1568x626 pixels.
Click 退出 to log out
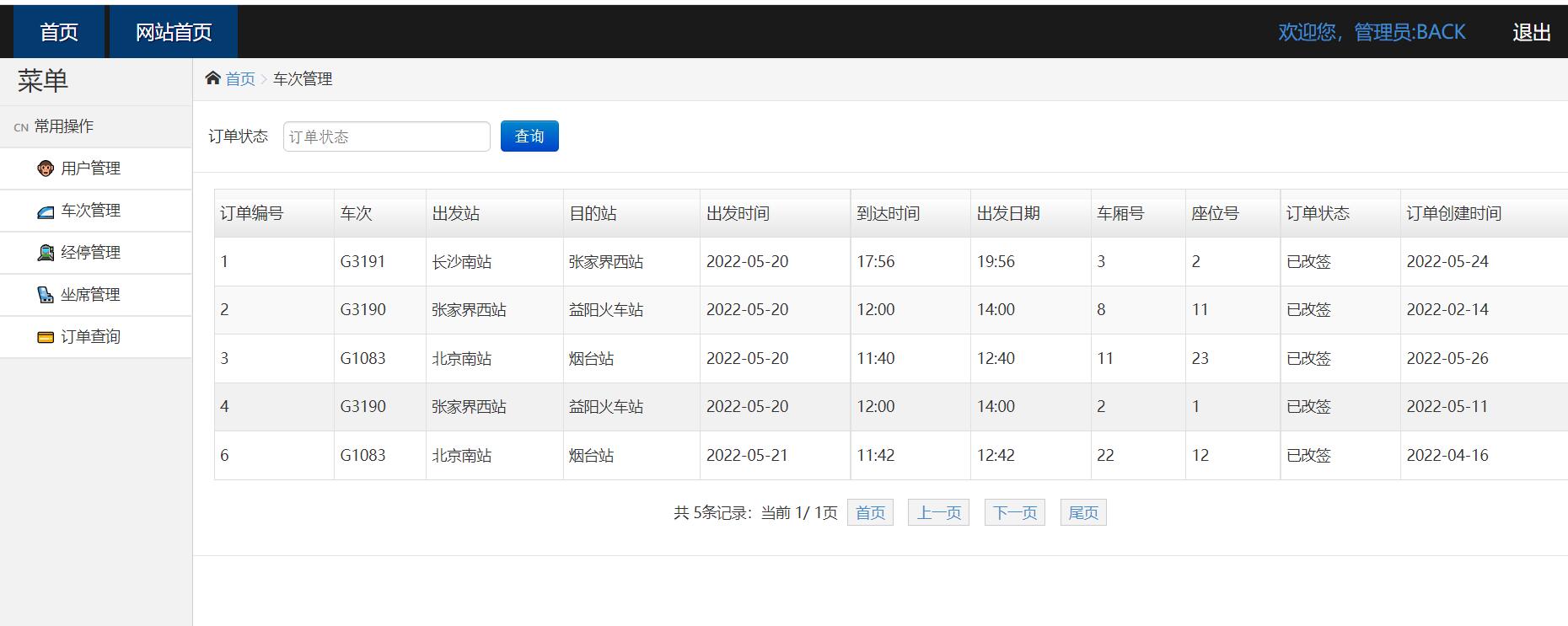click(x=1532, y=32)
